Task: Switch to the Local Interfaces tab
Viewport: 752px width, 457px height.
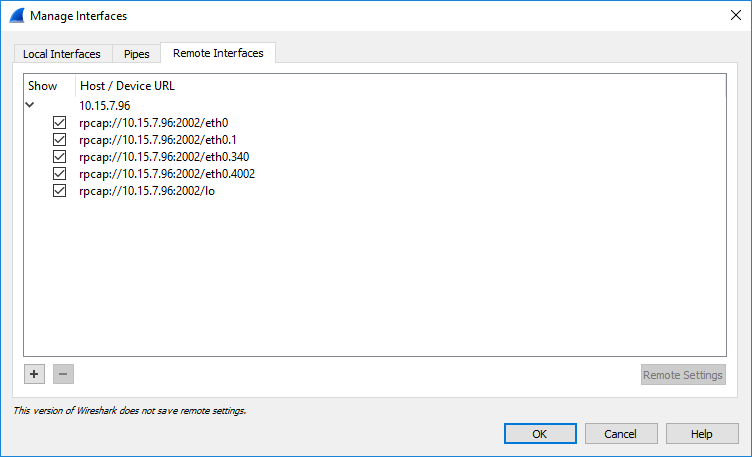Action: click(x=62, y=54)
